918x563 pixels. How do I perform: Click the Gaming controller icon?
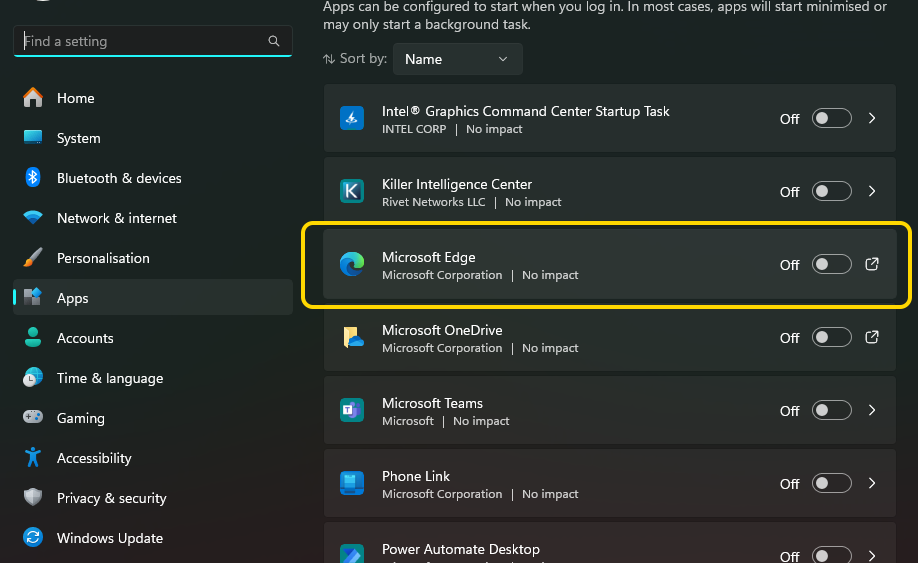[x=33, y=417]
